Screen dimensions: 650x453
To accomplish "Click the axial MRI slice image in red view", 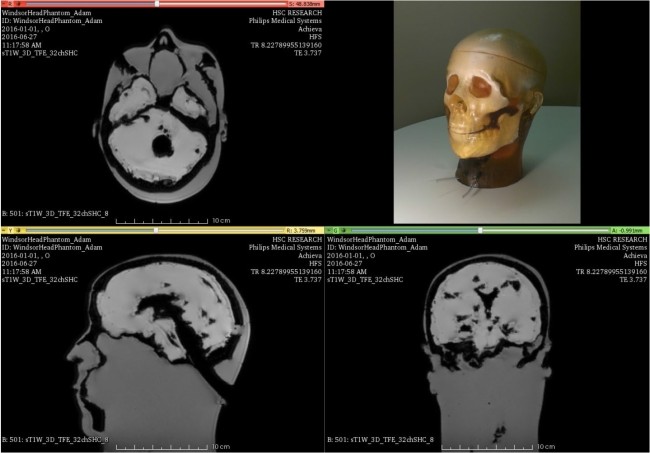I will 161,116.
